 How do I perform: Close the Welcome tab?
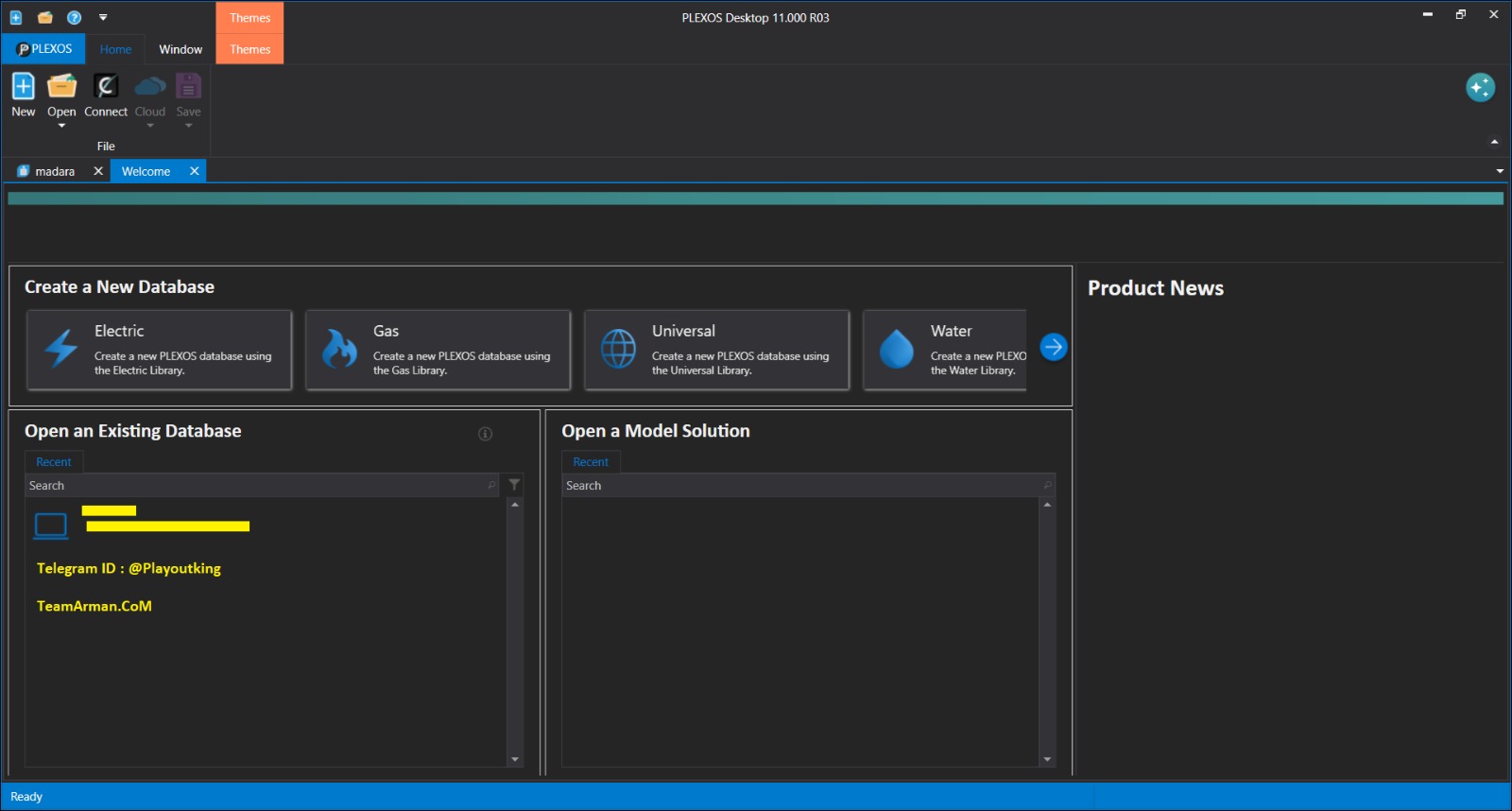click(x=194, y=171)
